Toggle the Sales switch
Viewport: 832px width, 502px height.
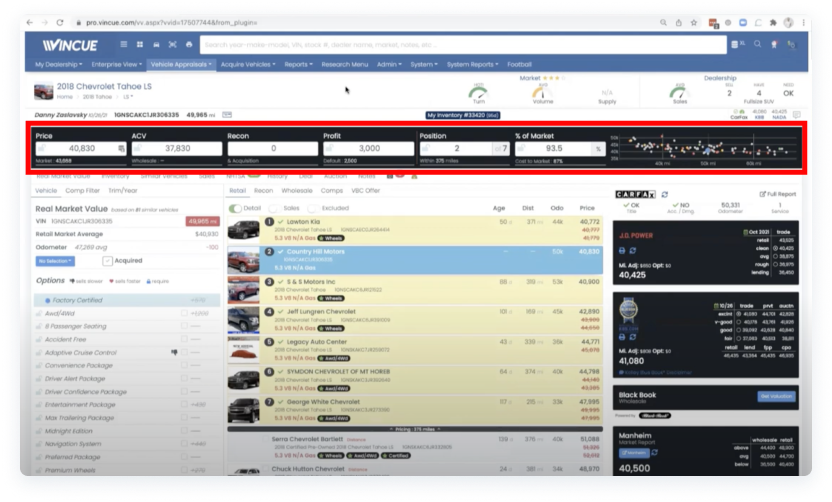(x=274, y=209)
